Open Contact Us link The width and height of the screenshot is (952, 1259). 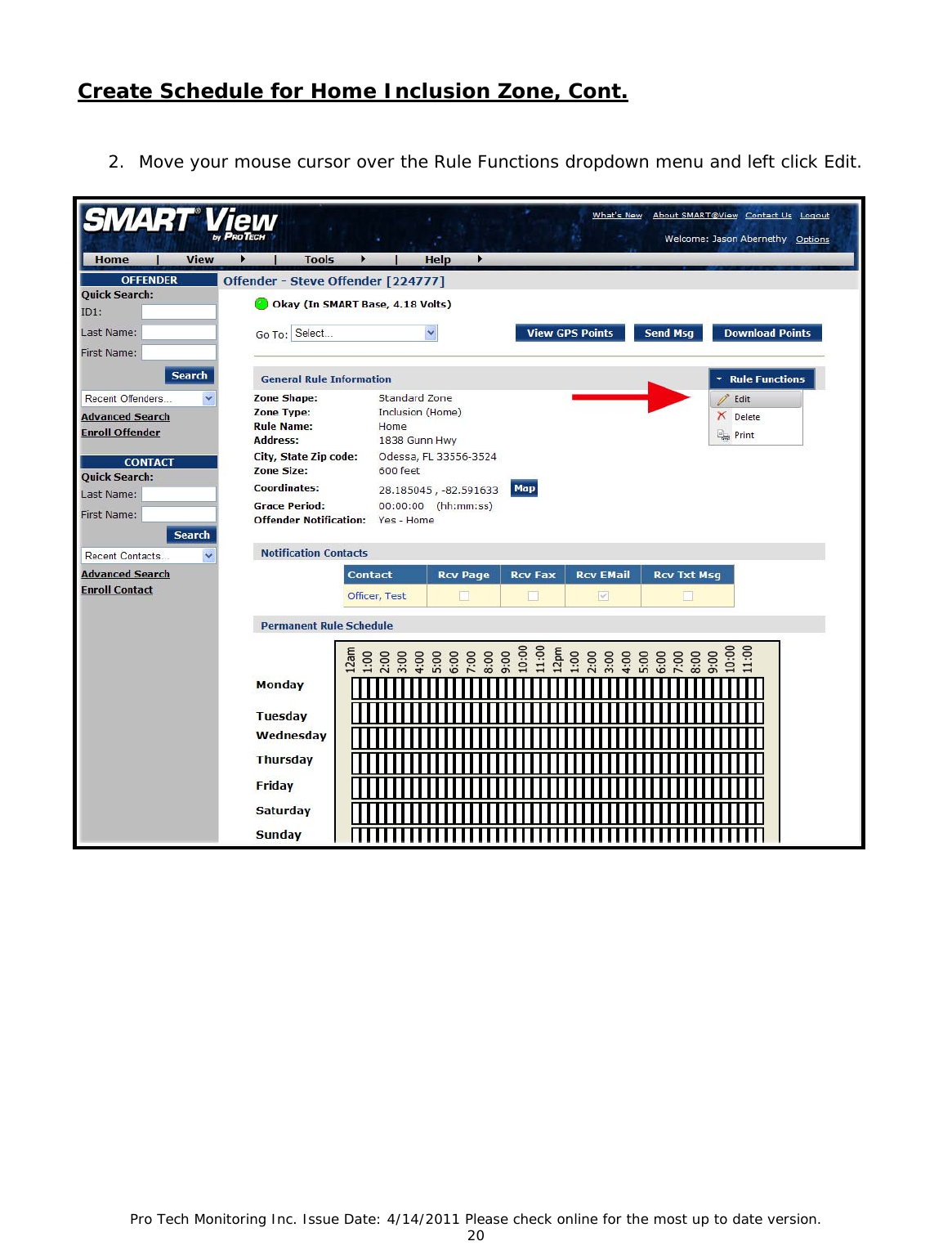pyautogui.click(x=768, y=216)
